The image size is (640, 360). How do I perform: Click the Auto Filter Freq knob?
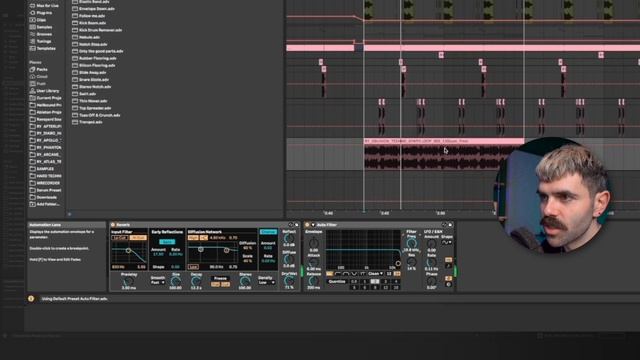tap(411, 243)
